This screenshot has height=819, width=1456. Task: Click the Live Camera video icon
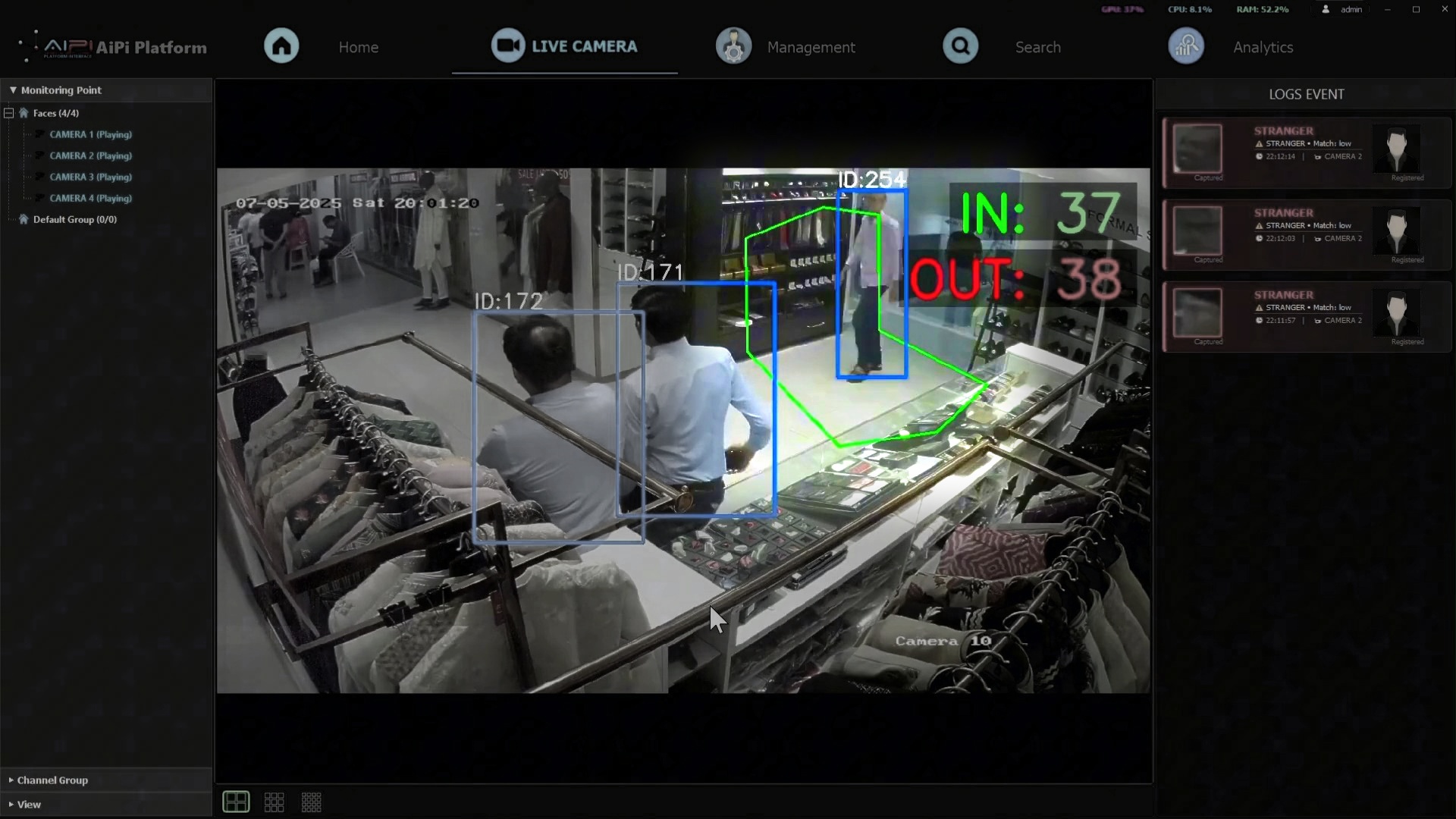point(508,45)
